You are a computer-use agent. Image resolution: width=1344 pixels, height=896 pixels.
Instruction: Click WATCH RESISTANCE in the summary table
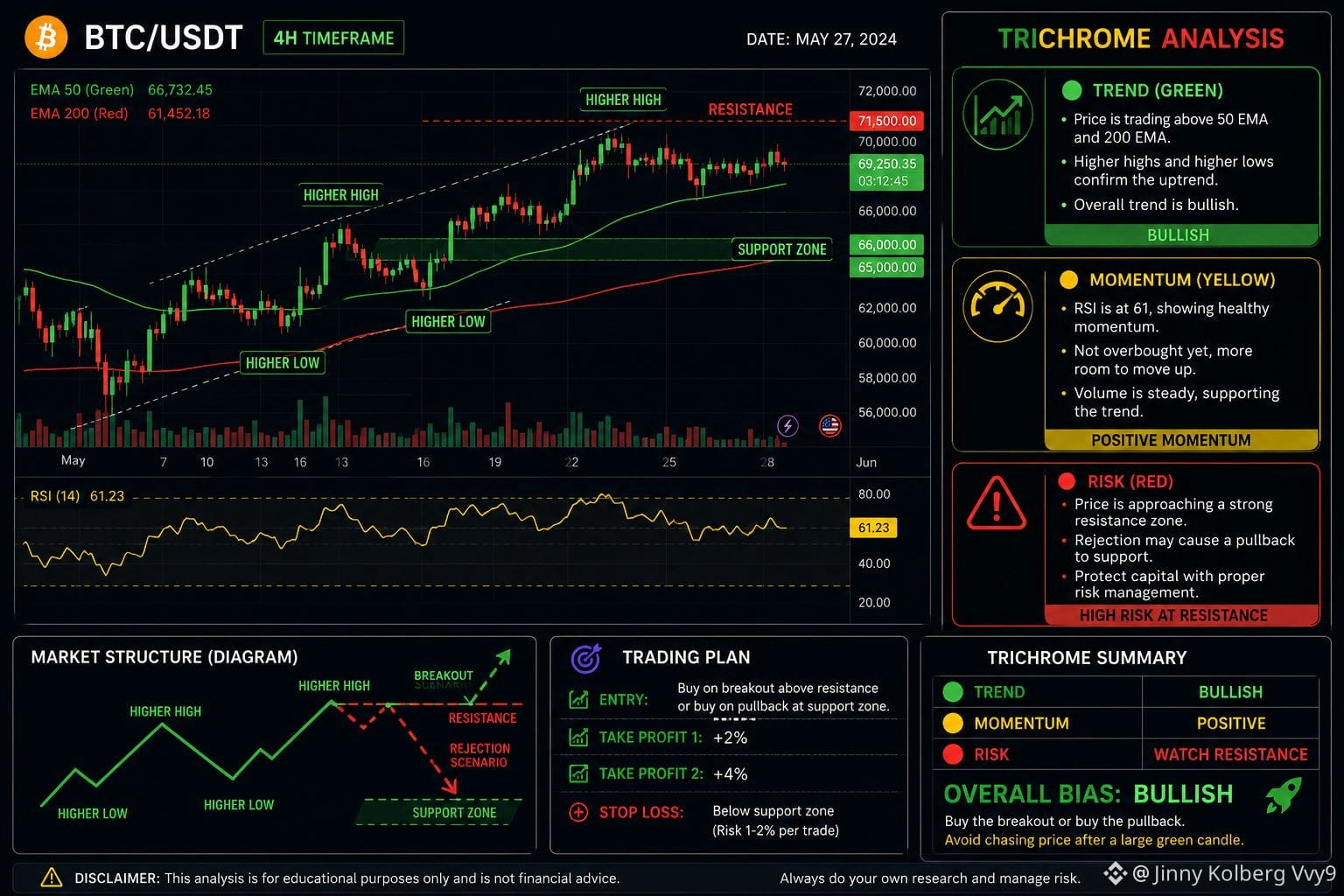tap(1230, 754)
